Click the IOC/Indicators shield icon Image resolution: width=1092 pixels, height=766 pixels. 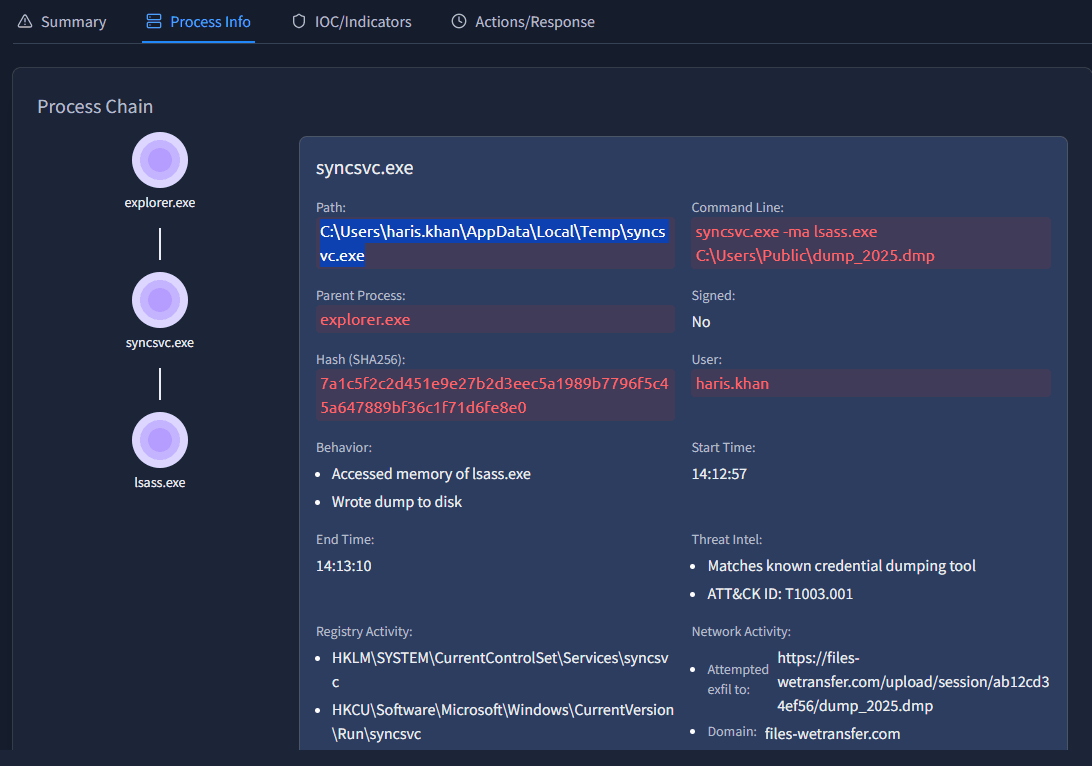[x=298, y=21]
